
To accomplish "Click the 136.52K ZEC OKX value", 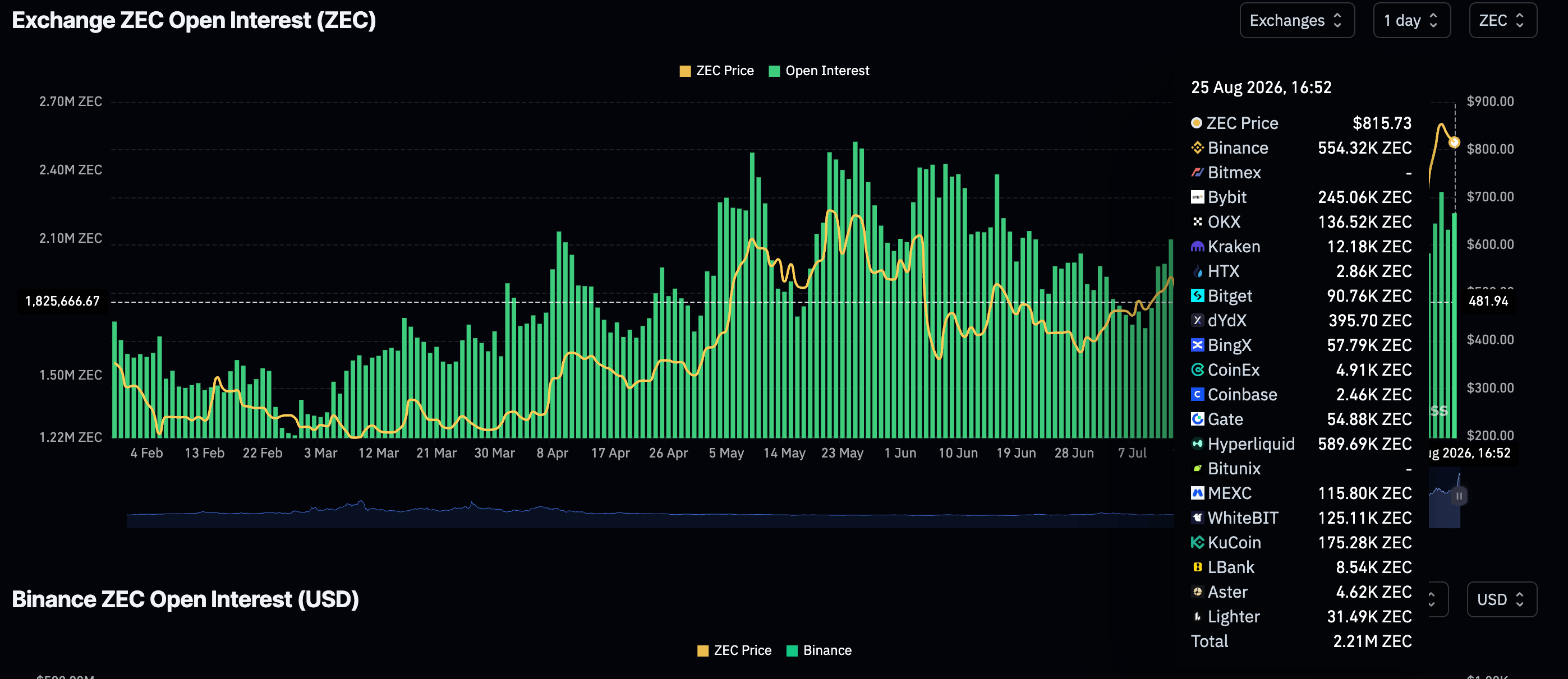I will 1365,222.
